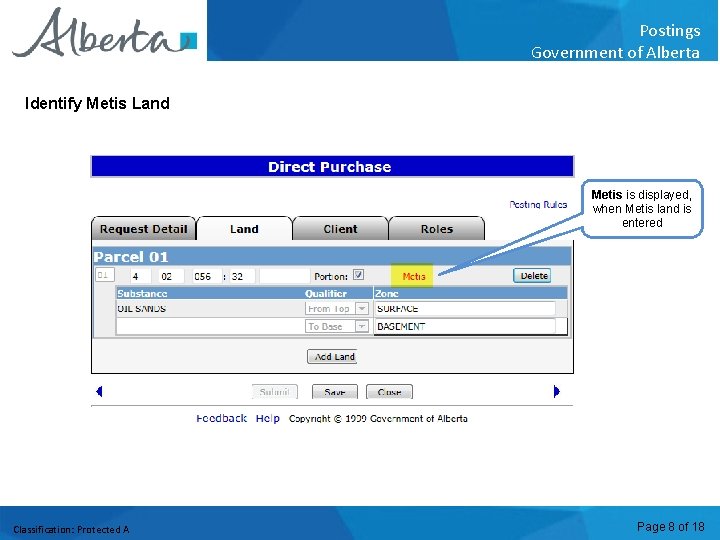Click the BASEMENT zone input field

point(465,326)
